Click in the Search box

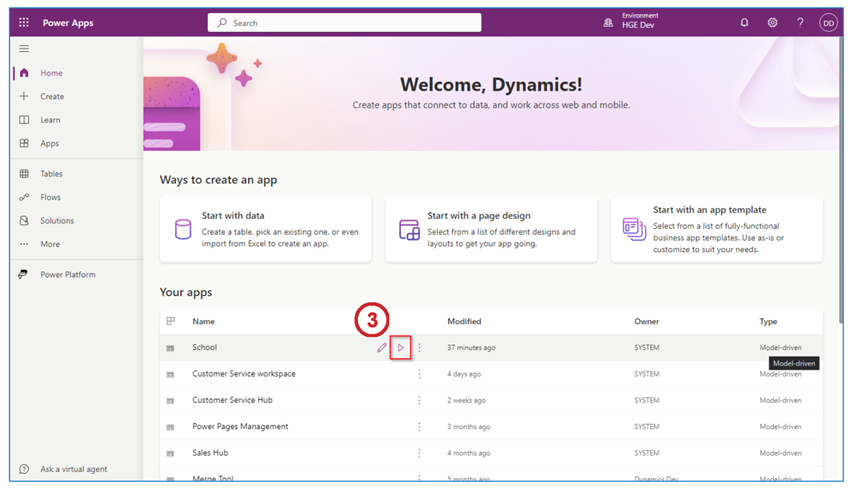point(344,23)
